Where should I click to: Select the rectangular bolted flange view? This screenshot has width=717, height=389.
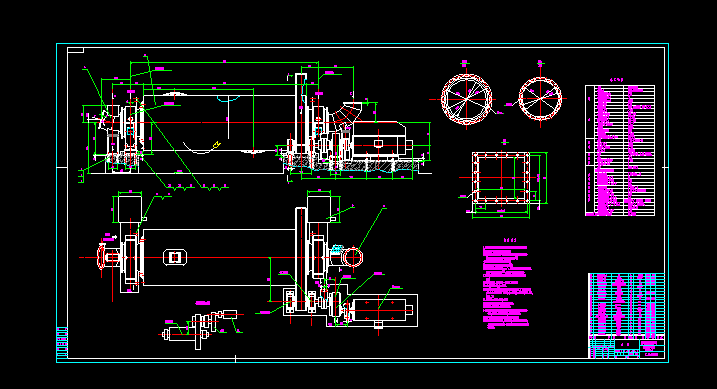tap(501, 178)
